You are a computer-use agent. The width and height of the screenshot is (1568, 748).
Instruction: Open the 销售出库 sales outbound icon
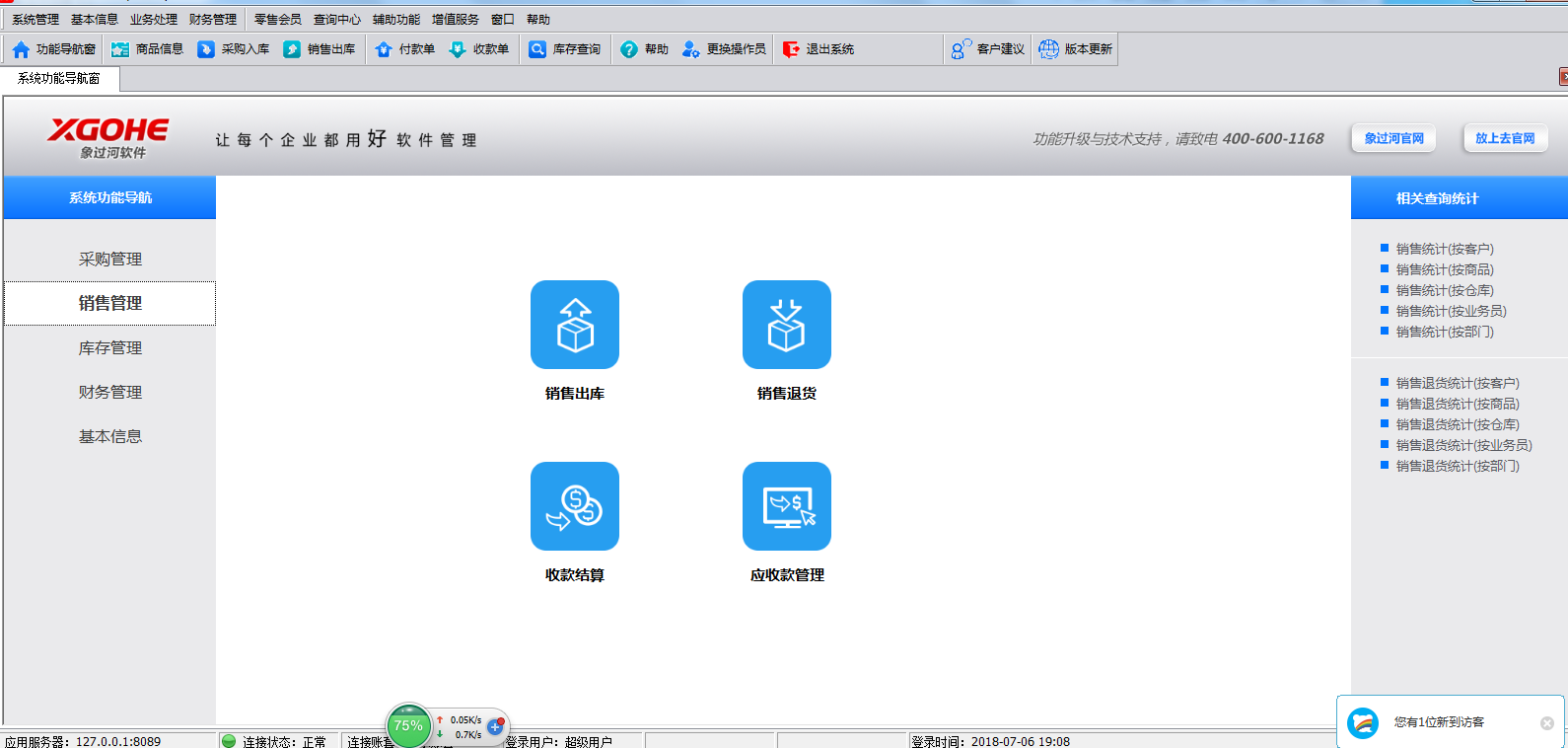click(574, 325)
